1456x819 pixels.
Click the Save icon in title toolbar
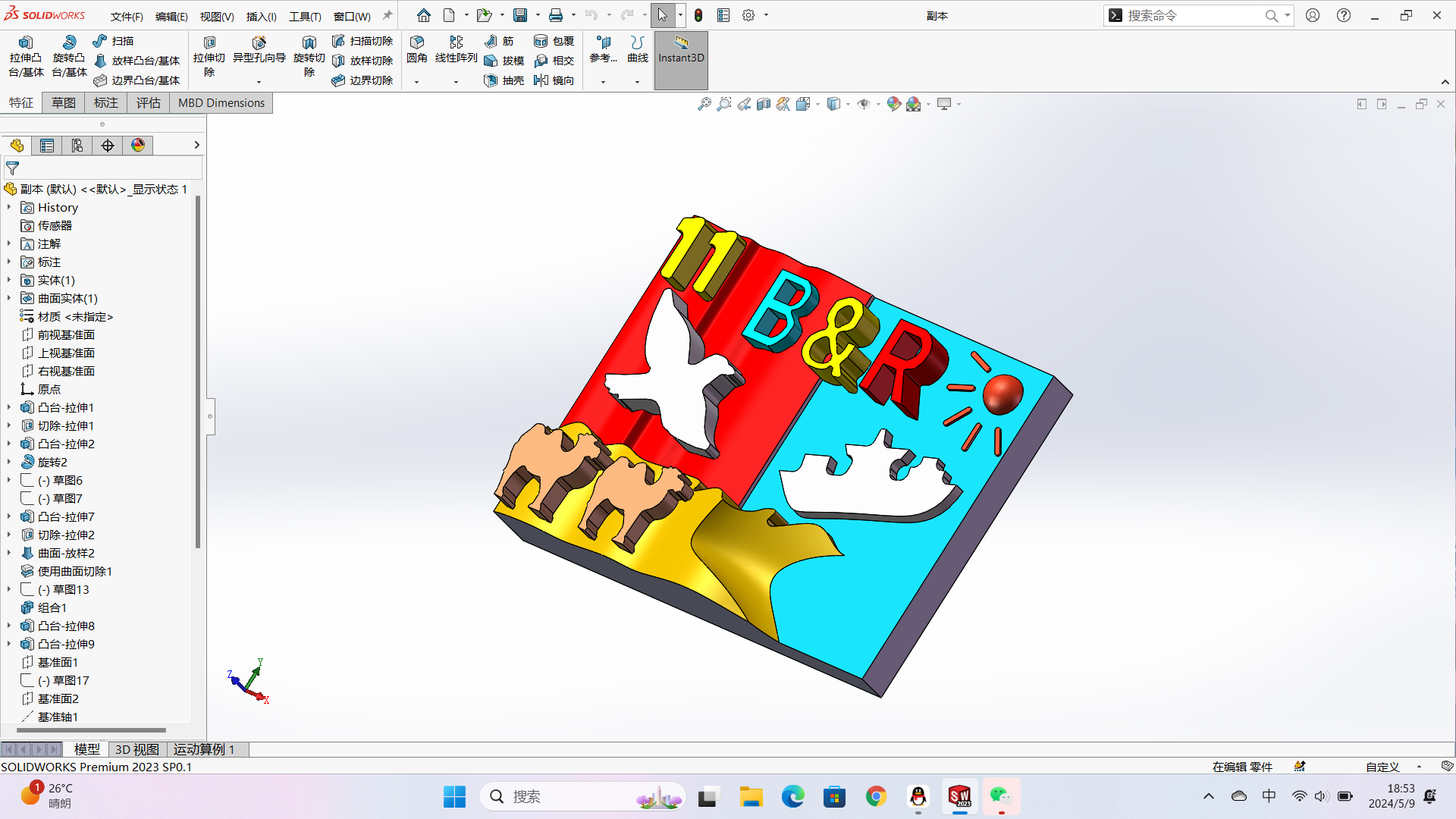point(520,15)
